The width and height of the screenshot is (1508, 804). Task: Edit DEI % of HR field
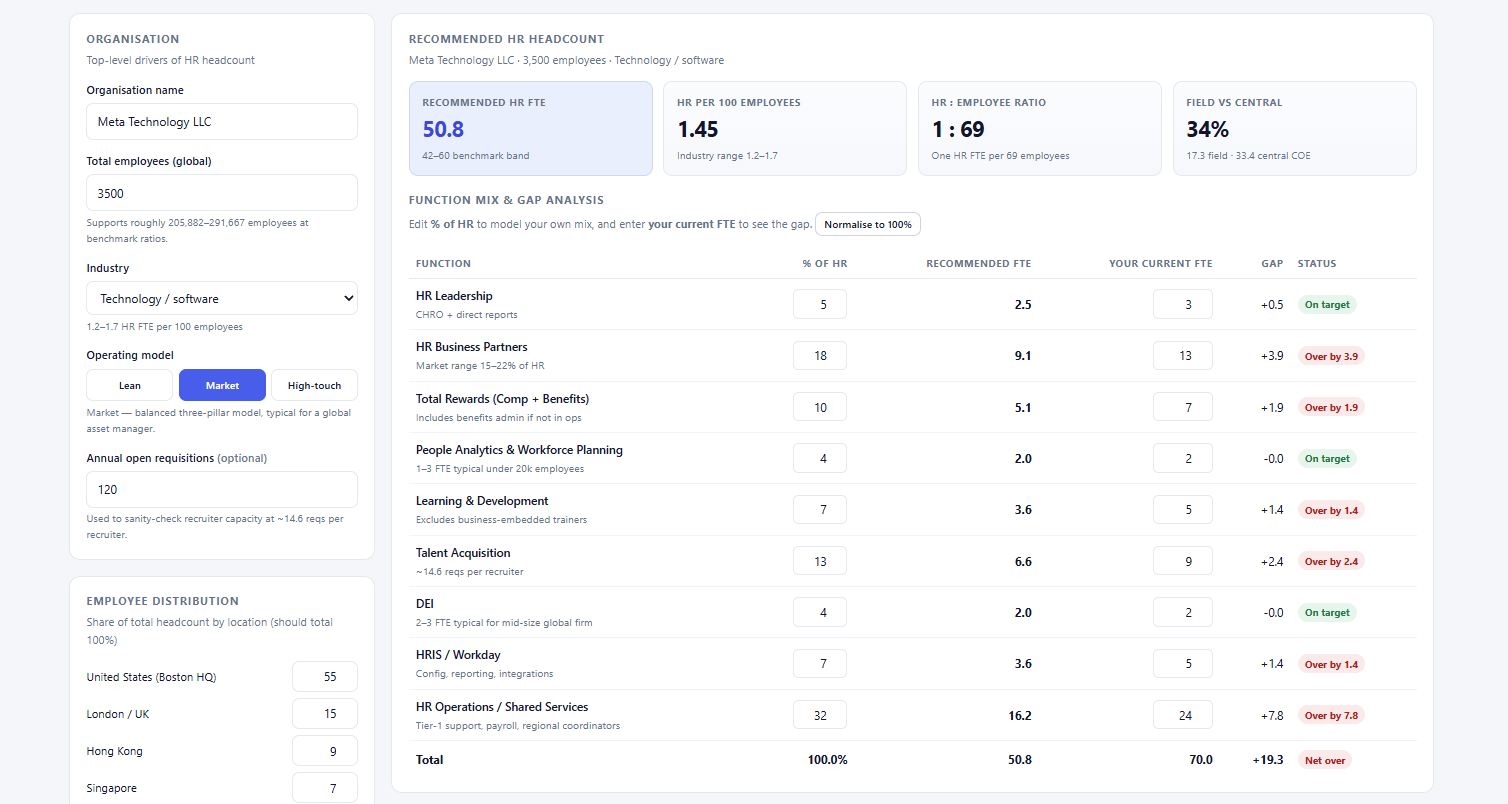tap(820, 612)
